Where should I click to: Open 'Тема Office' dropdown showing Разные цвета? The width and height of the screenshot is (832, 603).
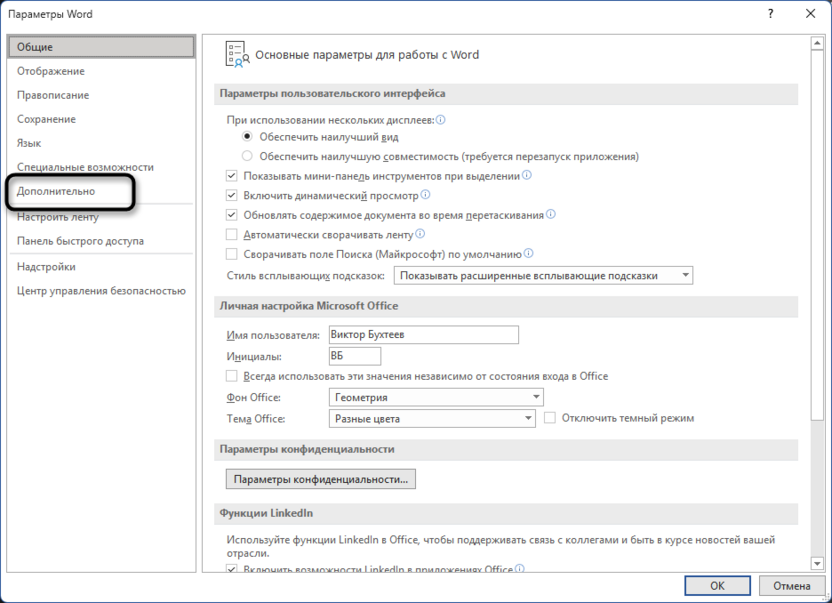(x=432, y=418)
